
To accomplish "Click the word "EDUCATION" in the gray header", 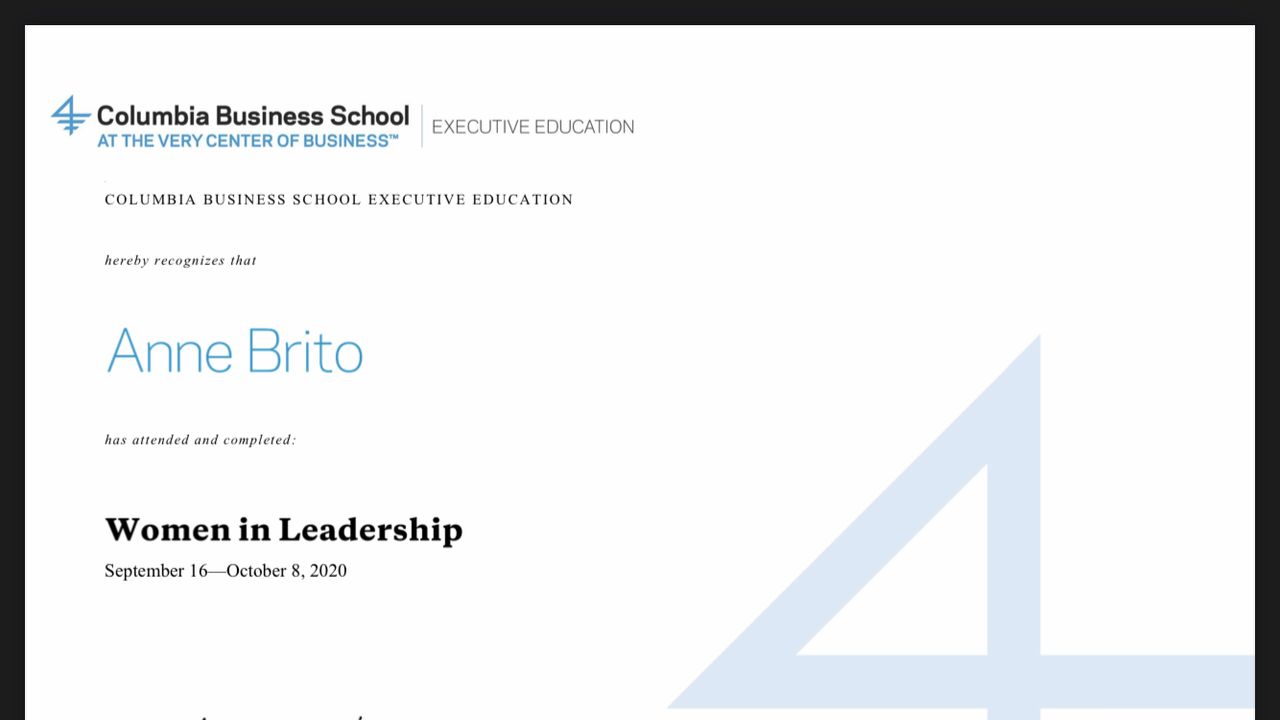I will [x=584, y=127].
